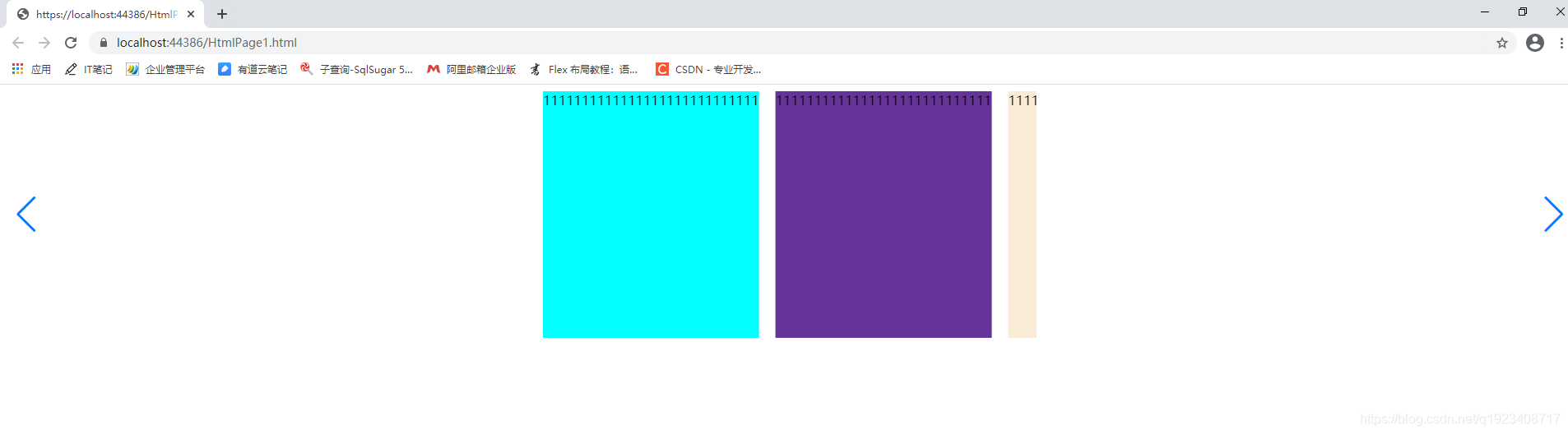Open a new tab with plus button
This screenshot has width=1568, height=434.
pyautogui.click(x=222, y=14)
